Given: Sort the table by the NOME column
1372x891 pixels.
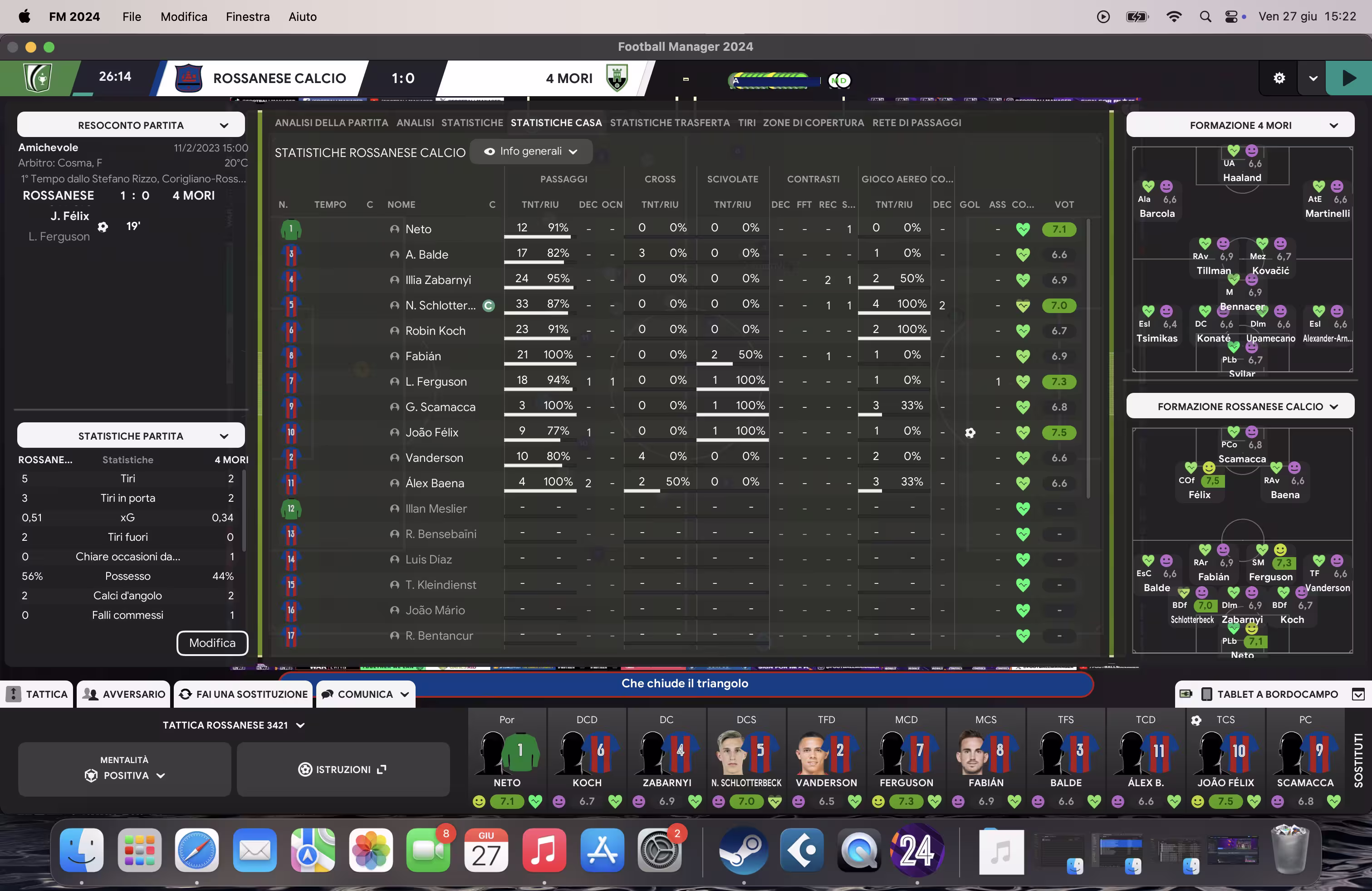Looking at the screenshot, I should tap(401, 205).
